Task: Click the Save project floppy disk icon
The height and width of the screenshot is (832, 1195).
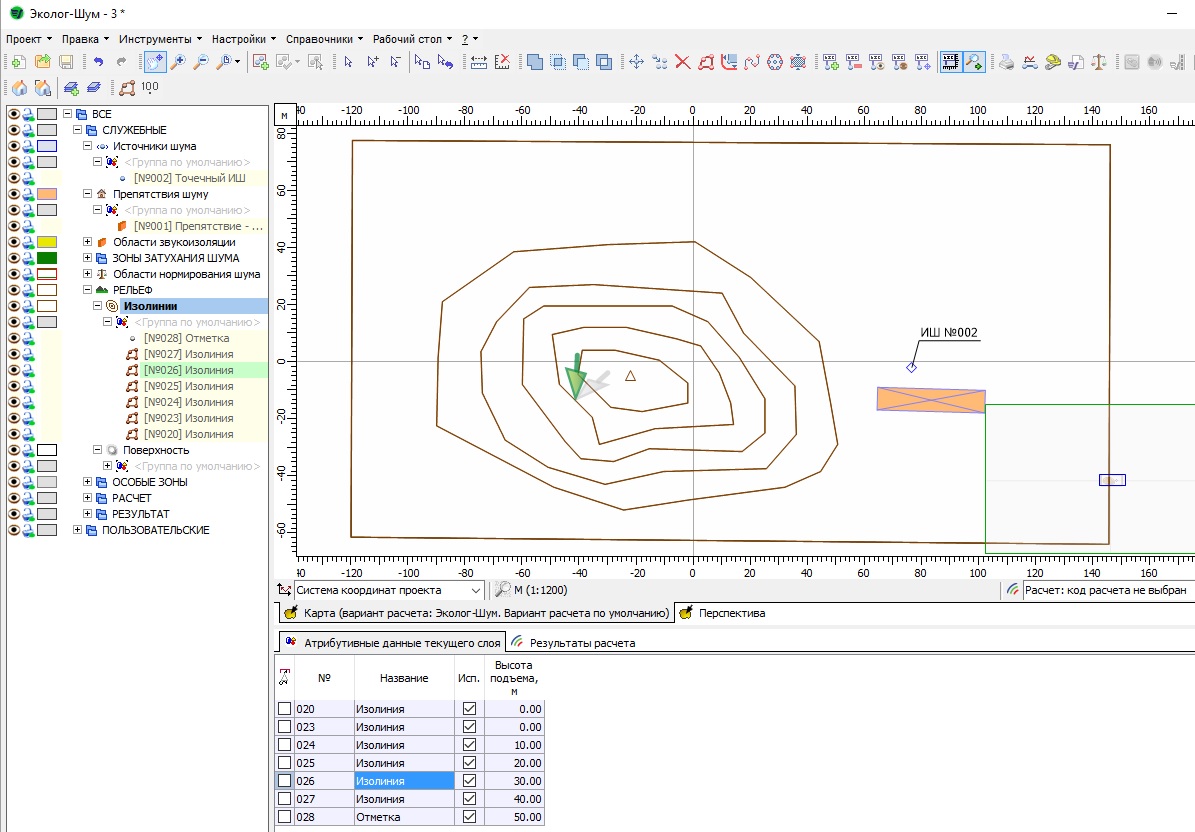Action: click(x=67, y=62)
